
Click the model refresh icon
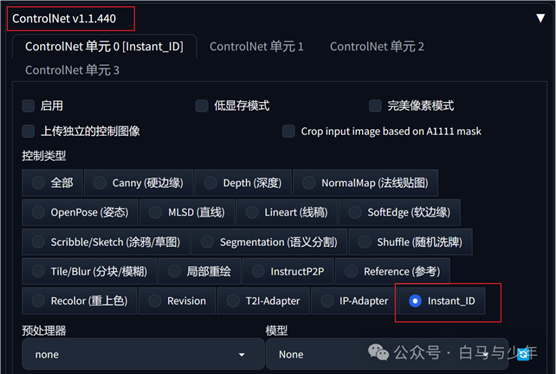(523, 354)
